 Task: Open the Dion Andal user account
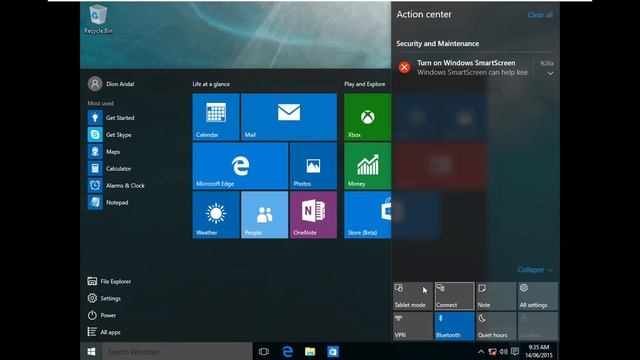point(111,84)
